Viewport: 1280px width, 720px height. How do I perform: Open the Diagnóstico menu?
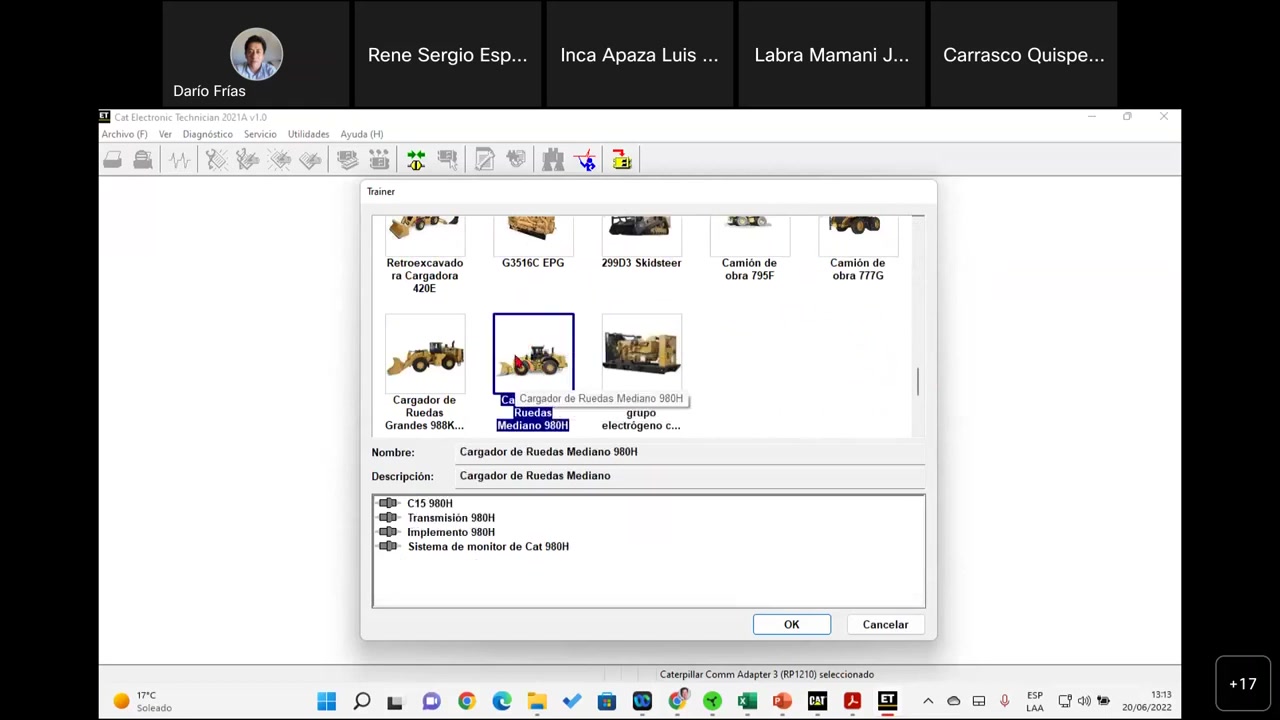point(207,134)
